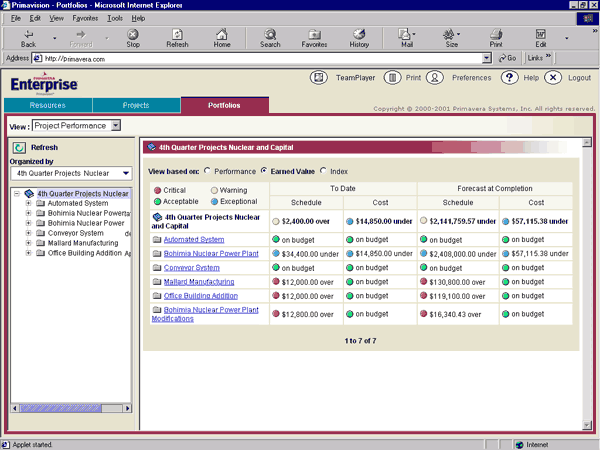This screenshot has width=600, height=450.
Task: Select the Performance radio button
Action: (207, 171)
